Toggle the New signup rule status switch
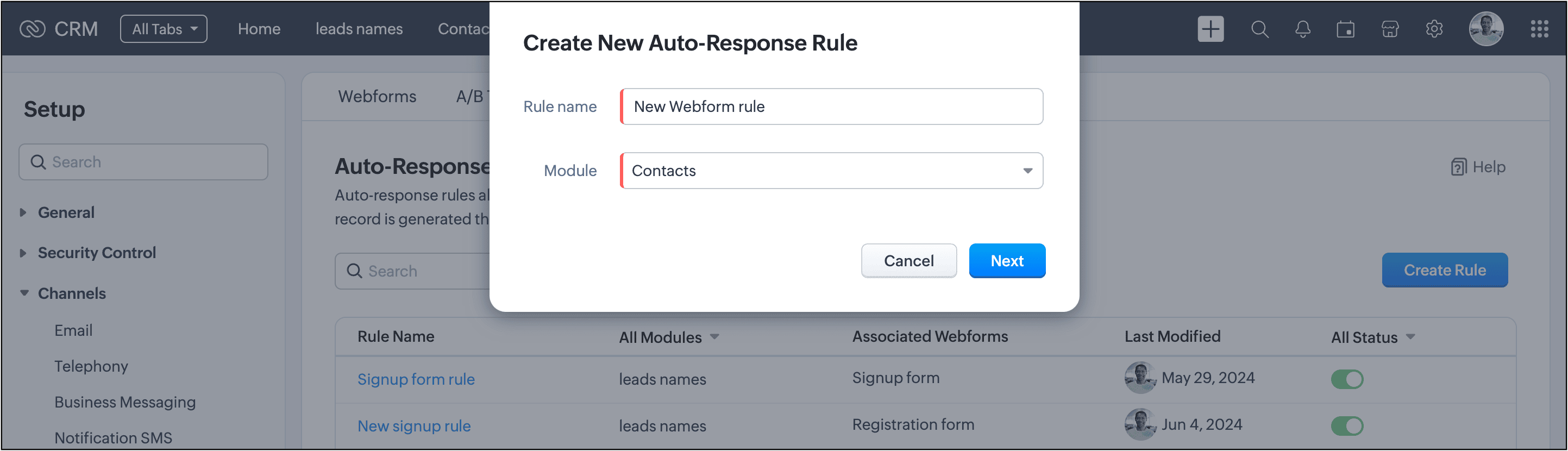Viewport: 1568px width, 451px height. click(1346, 426)
